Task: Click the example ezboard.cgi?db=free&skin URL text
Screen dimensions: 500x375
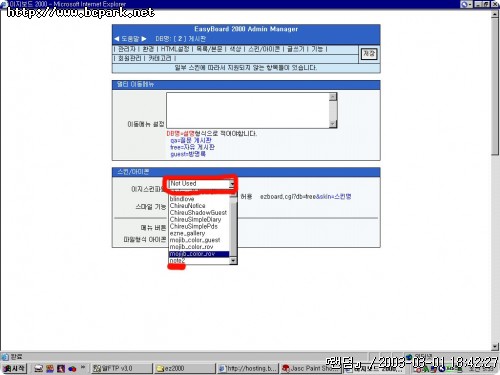Action: pyautogui.click(x=305, y=197)
